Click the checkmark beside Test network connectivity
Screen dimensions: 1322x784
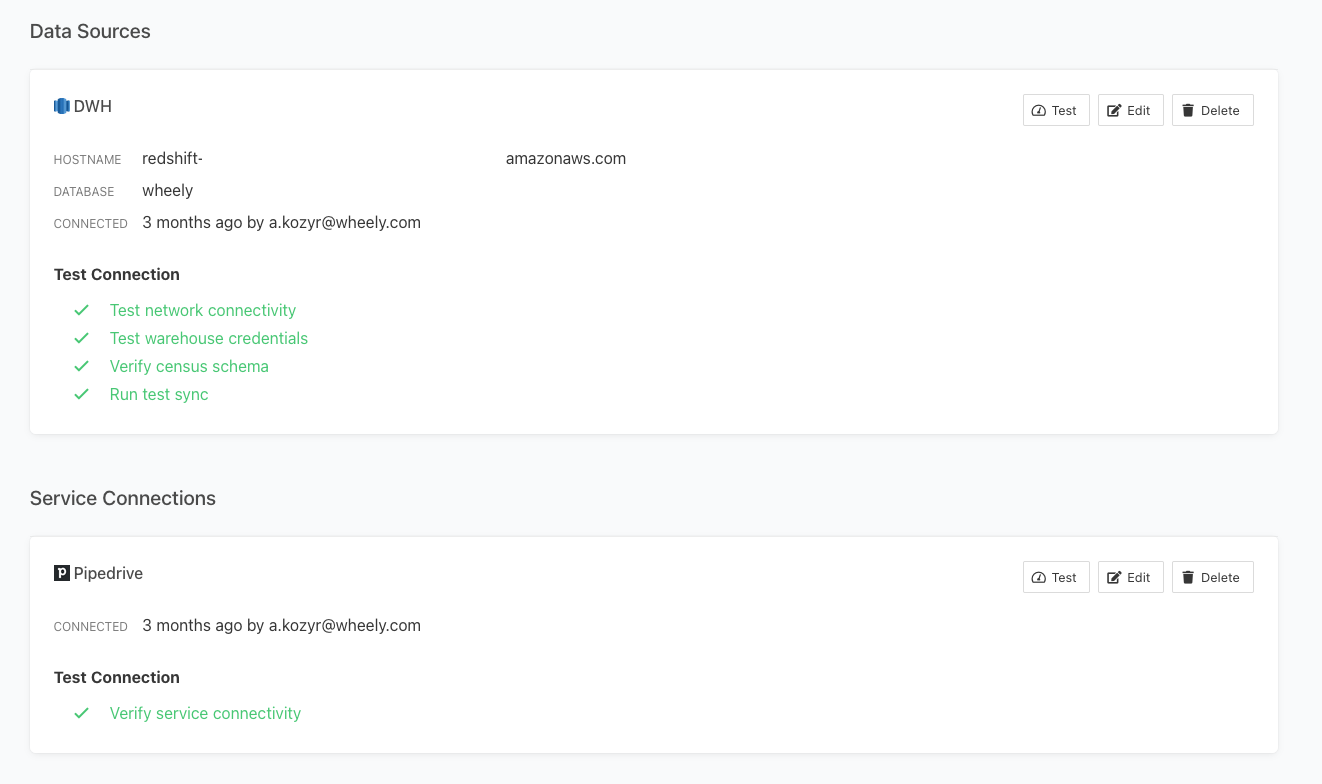(82, 310)
